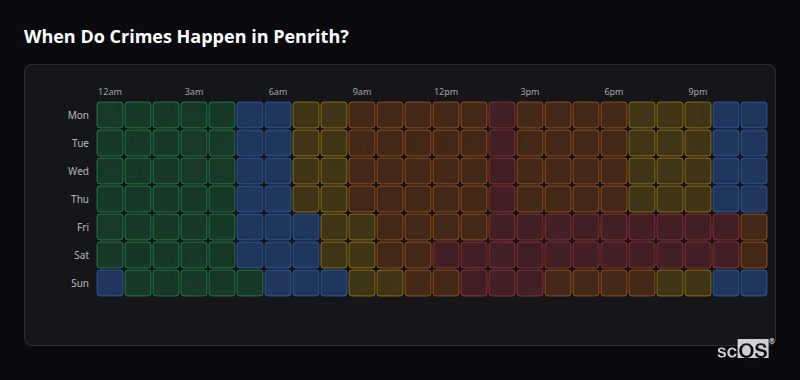This screenshot has width=800, height=380.
Task: Click the Sunday 9pm yellow cell
Action: pyautogui.click(x=698, y=283)
